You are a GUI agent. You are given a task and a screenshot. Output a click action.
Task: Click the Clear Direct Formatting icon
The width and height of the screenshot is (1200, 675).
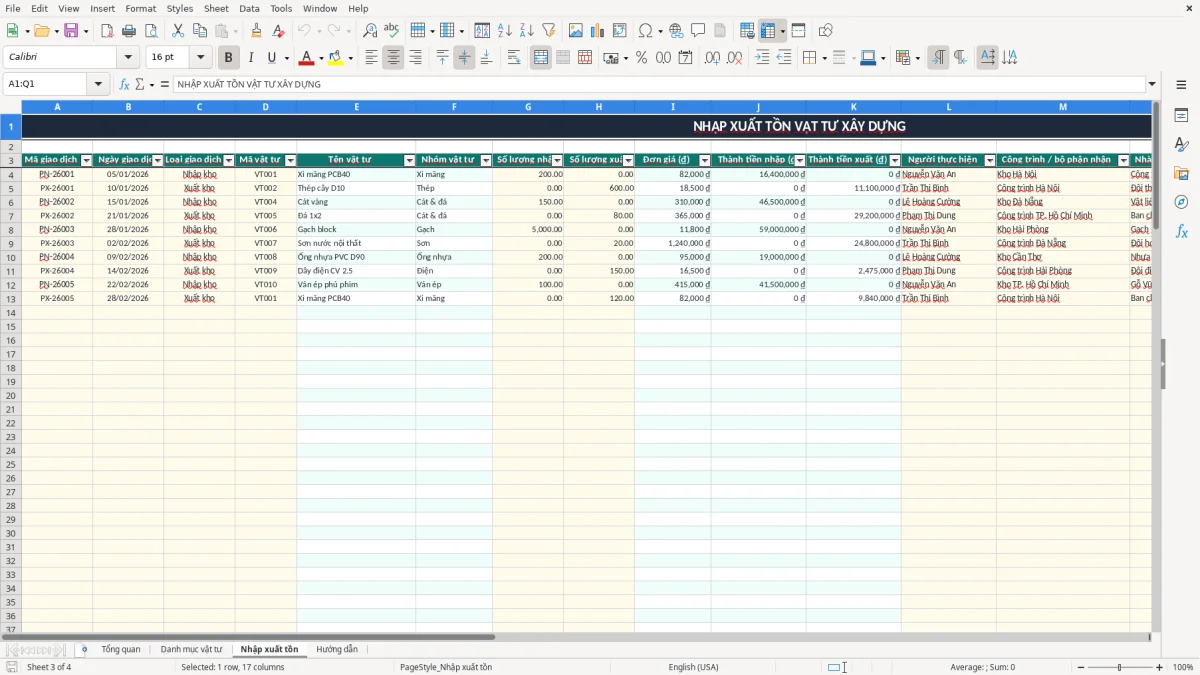click(x=279, y=31)
